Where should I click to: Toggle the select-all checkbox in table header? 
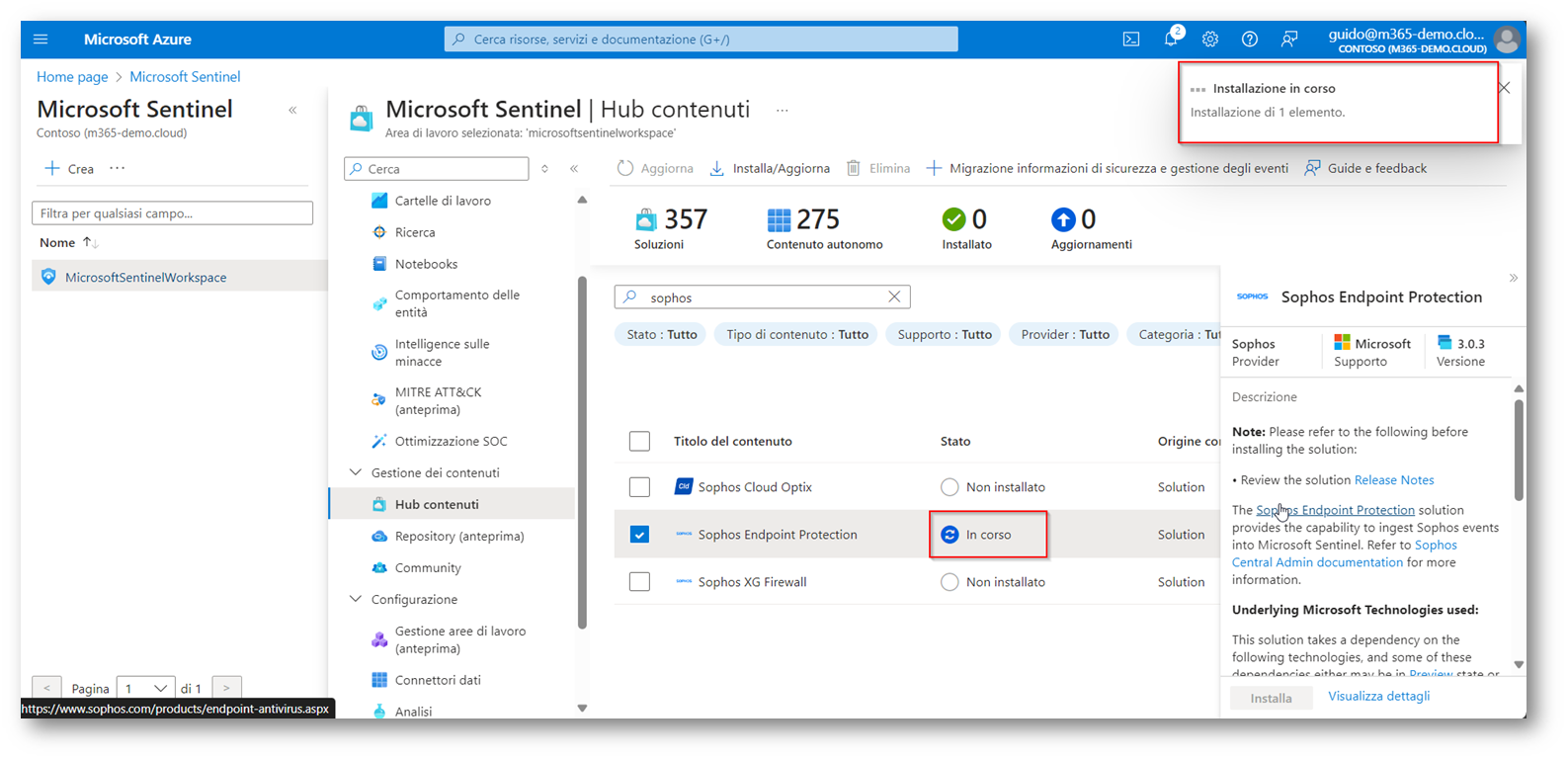[639, 441]
